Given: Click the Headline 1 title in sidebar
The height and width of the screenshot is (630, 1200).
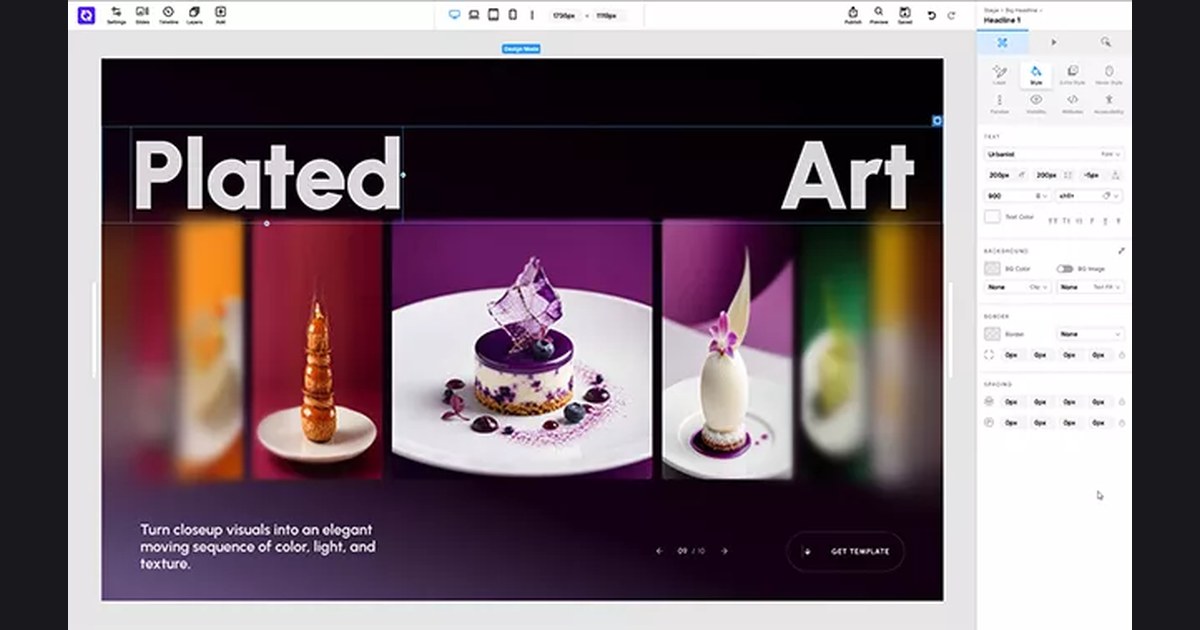Looking at the screenshot, I should 1005,19.
